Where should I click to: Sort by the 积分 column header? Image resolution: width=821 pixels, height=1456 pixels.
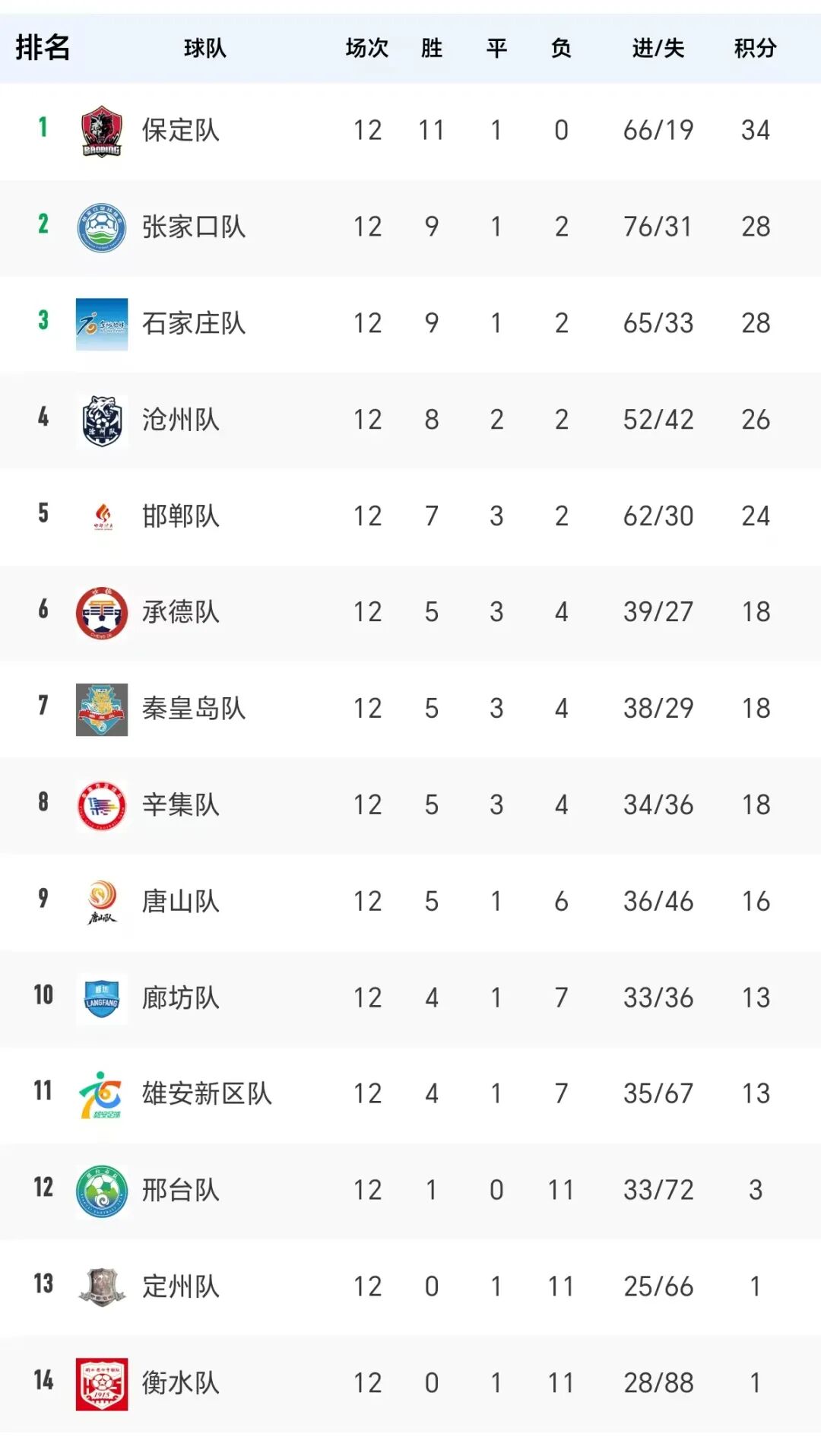(755, 49)
